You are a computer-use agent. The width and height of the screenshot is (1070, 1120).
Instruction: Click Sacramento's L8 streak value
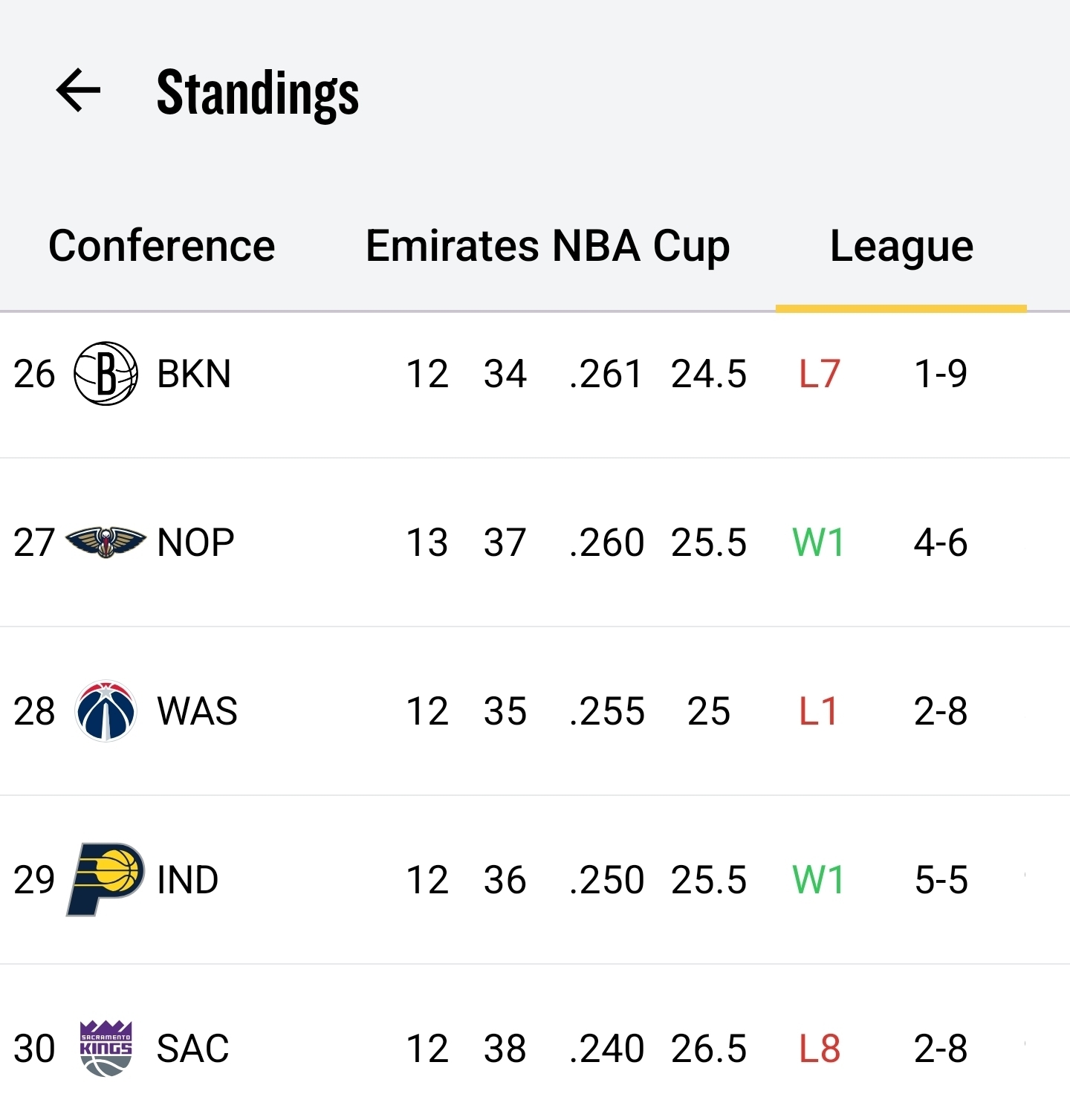click(819, 1049)
